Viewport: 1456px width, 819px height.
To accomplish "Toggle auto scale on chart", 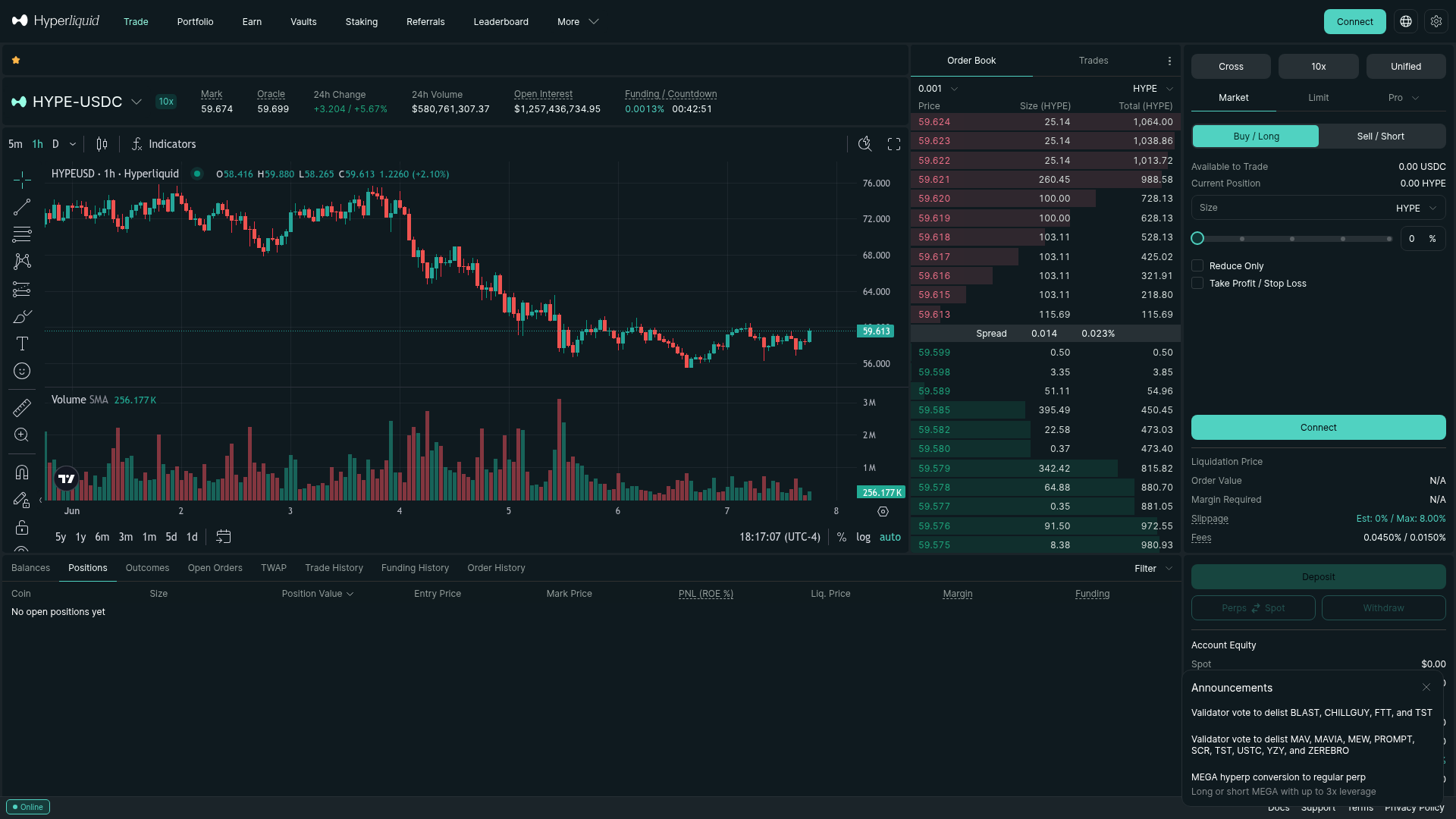I will (x=890, y=537).
